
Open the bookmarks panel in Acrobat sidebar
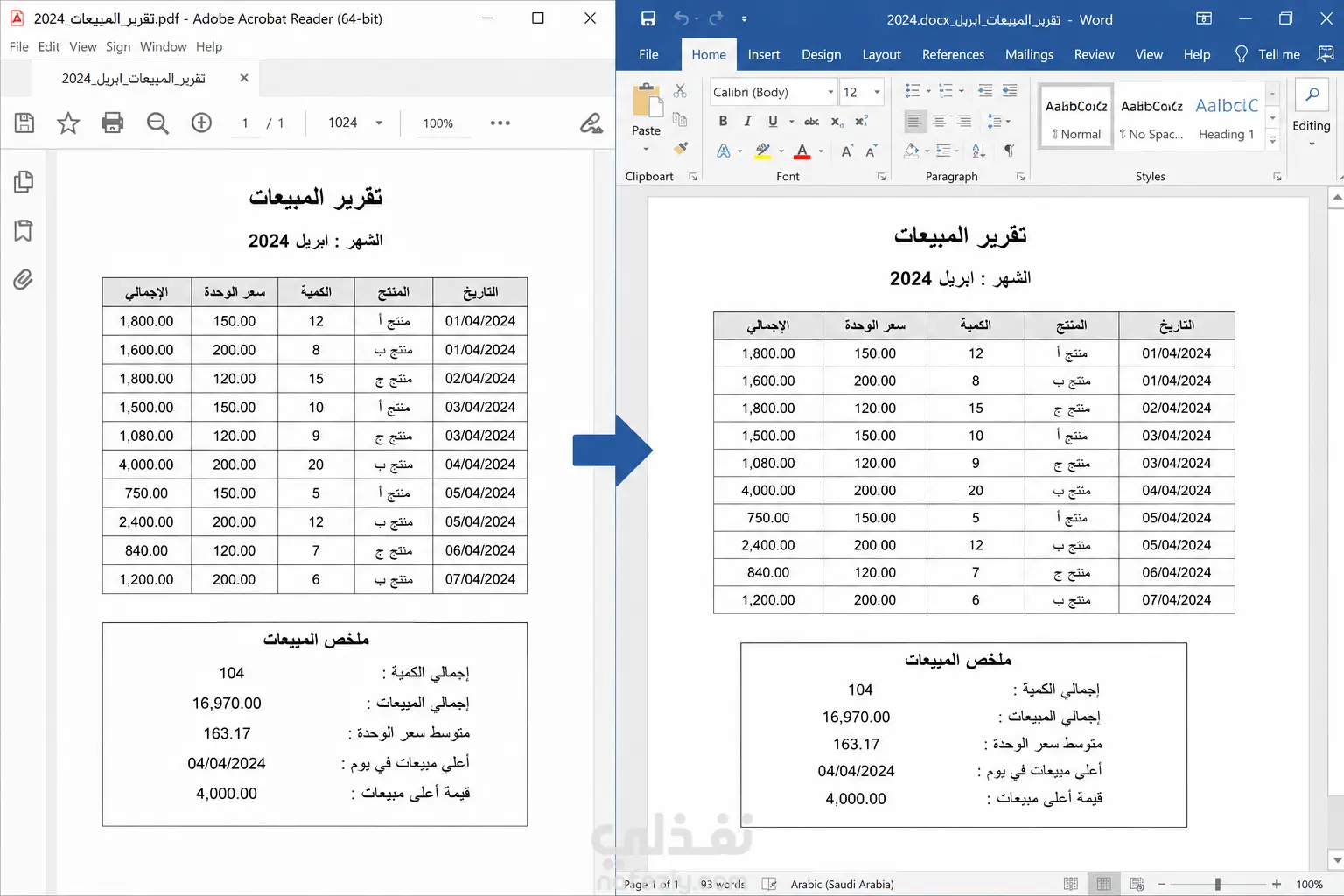(x=24, y=231)
